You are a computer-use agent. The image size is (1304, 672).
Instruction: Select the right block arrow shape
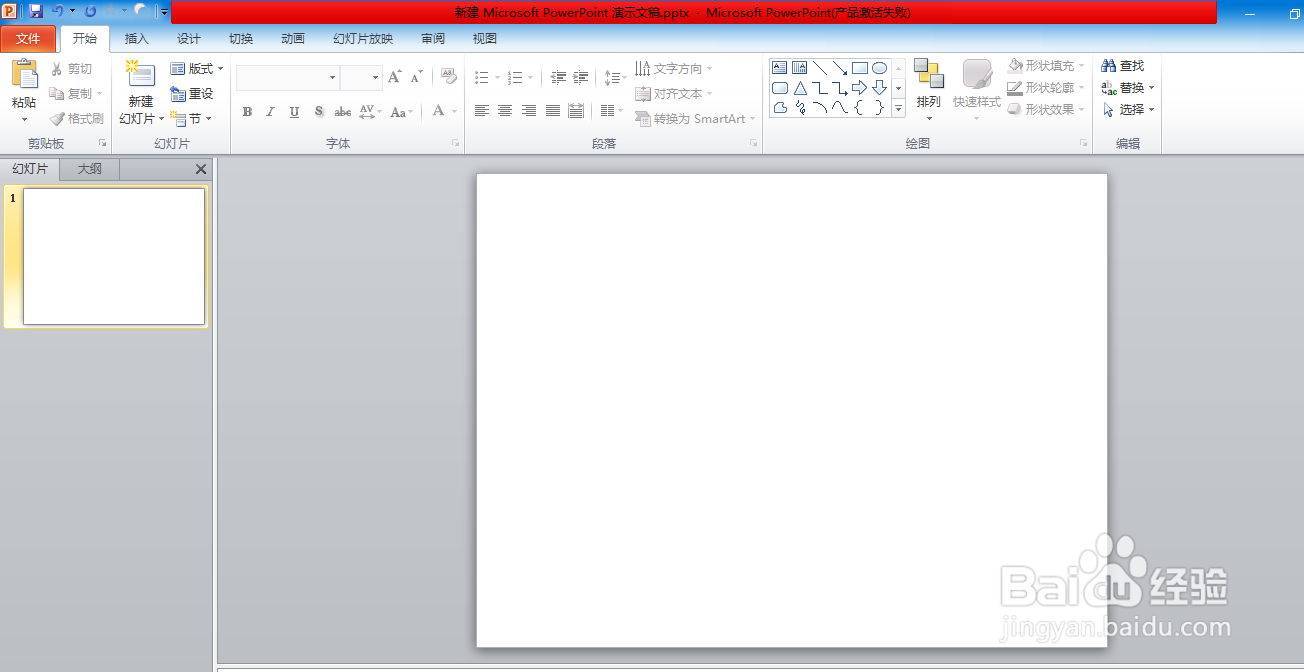point(860,88)
